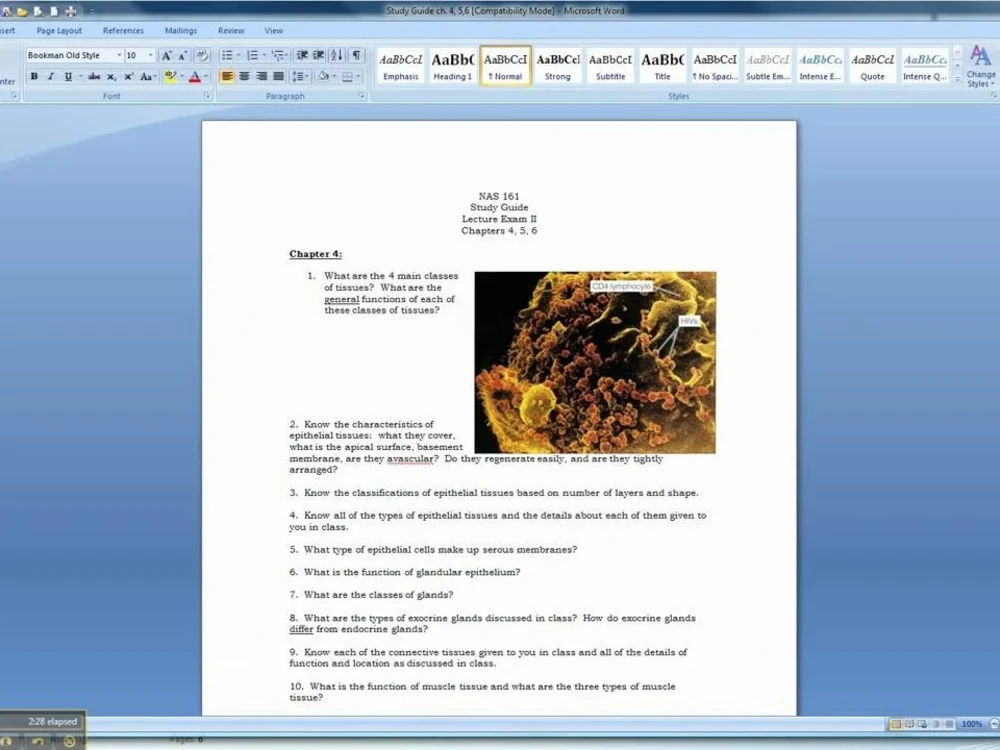Open the References tab
This screenshot has width=1000, height=750.
click(x=123, y=31)
